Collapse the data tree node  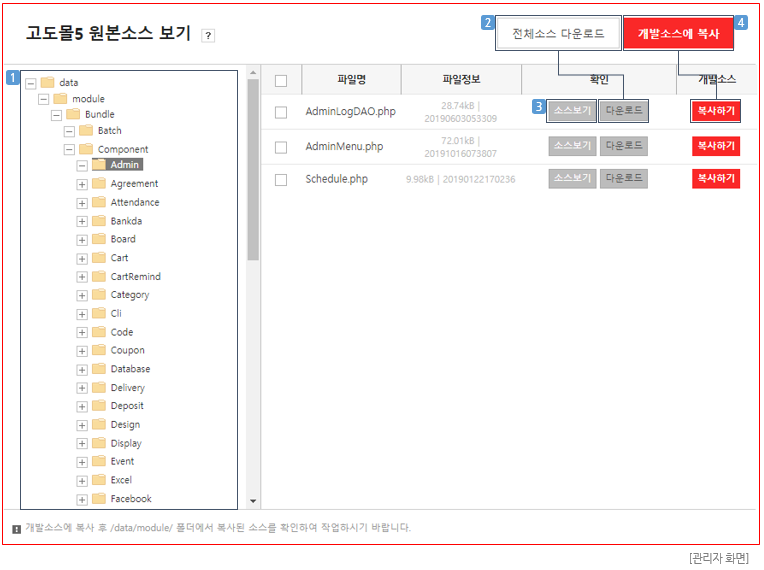tap(31, 83)
